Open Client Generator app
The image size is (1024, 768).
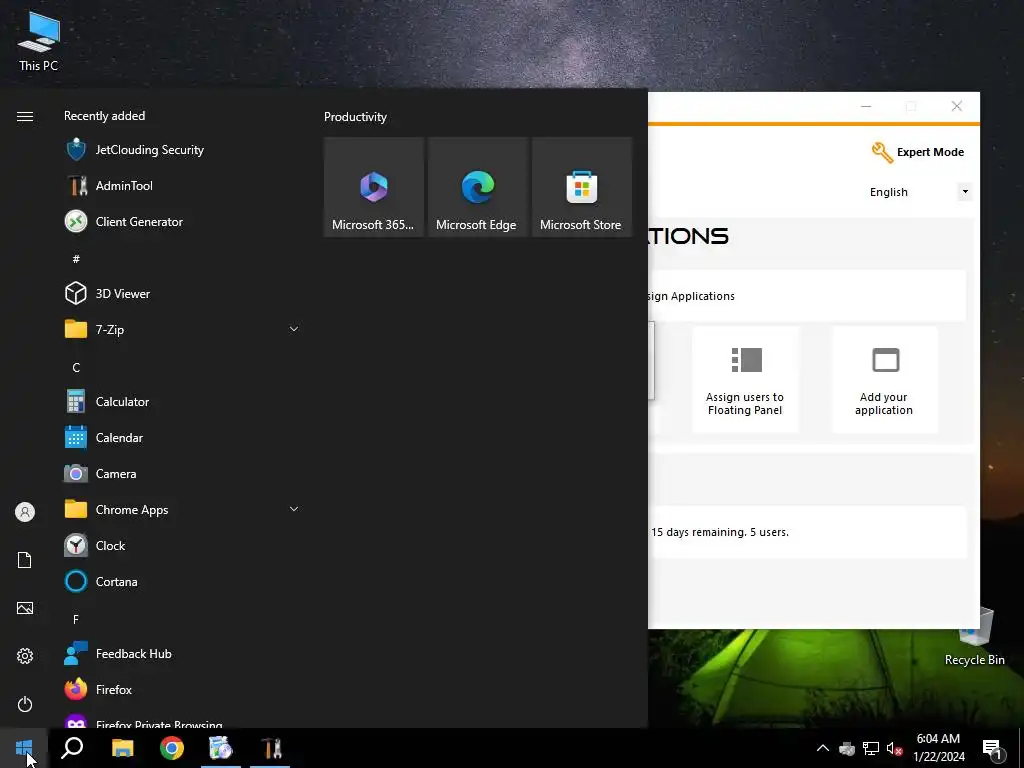[x=182, y=221]
